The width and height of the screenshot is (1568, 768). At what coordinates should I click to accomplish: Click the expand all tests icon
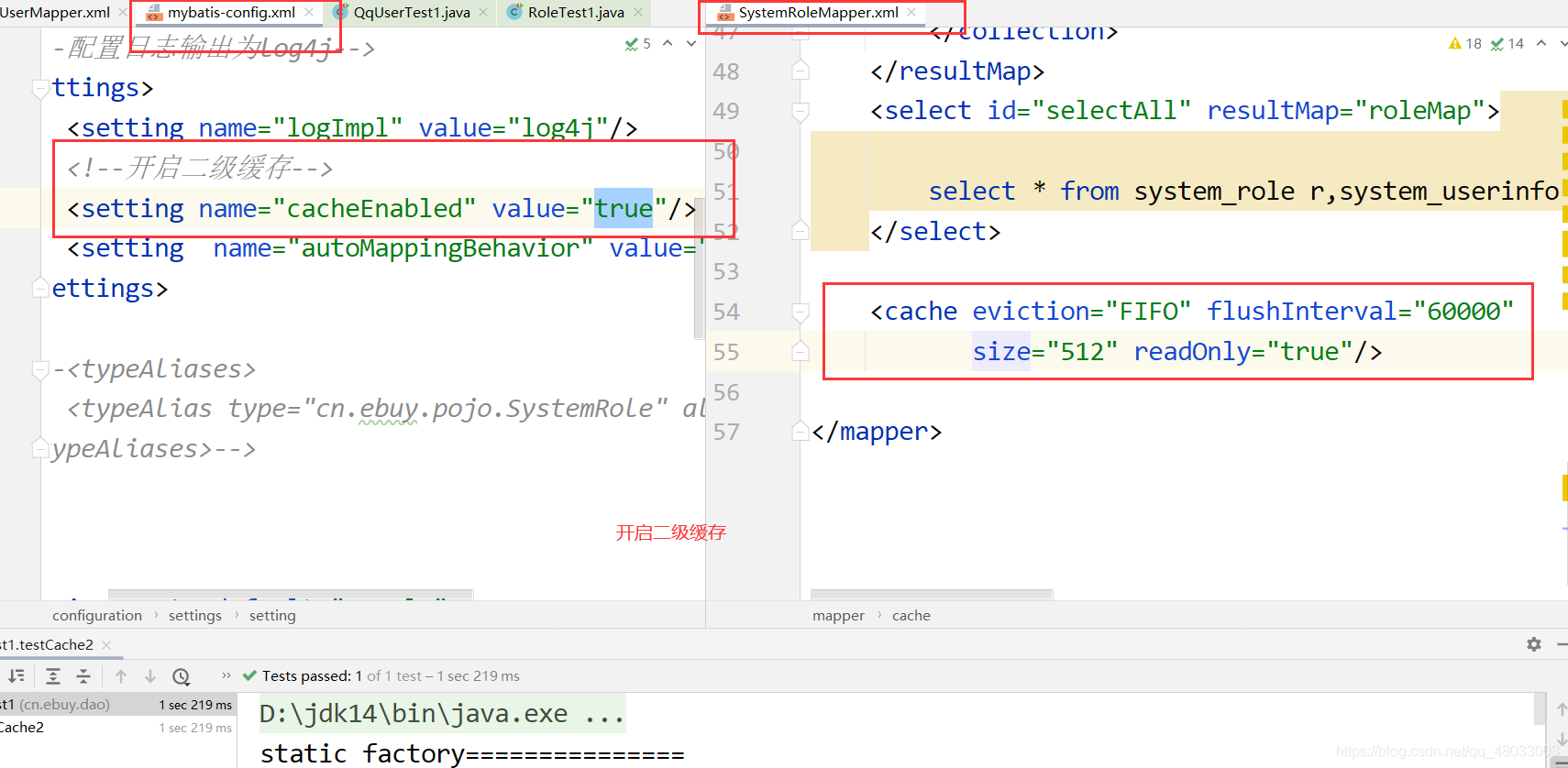53,676
